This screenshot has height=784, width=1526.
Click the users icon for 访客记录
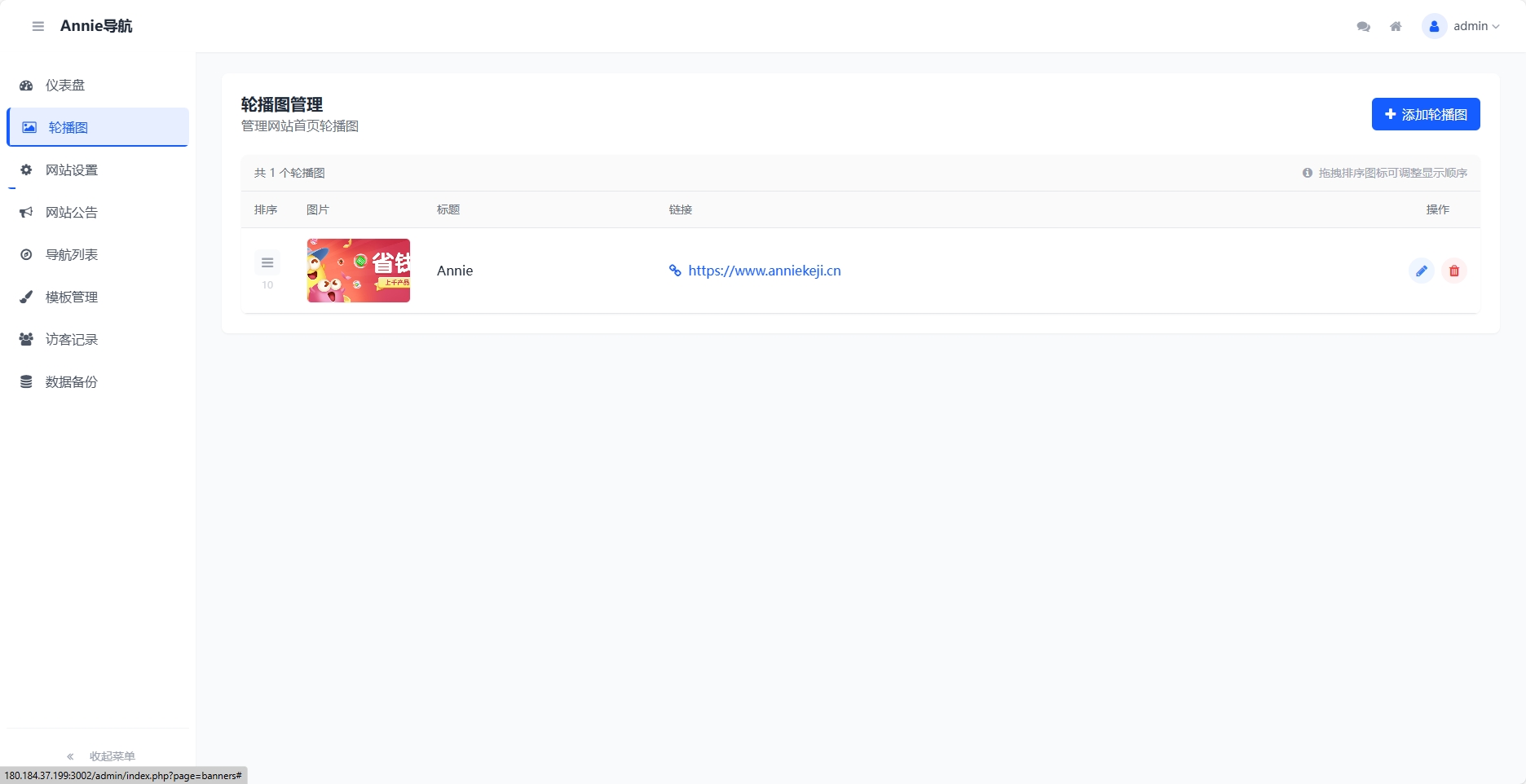coord(25,339)
